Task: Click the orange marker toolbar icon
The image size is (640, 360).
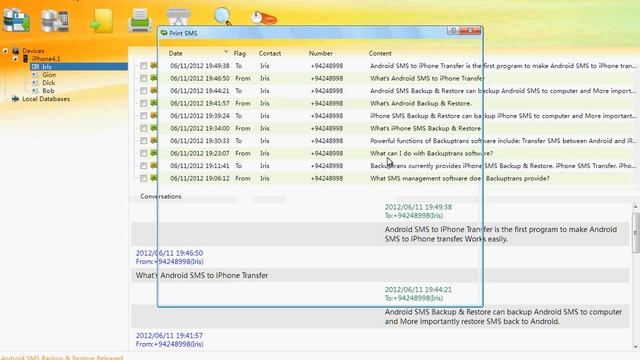Action: [x=264, y=18]
